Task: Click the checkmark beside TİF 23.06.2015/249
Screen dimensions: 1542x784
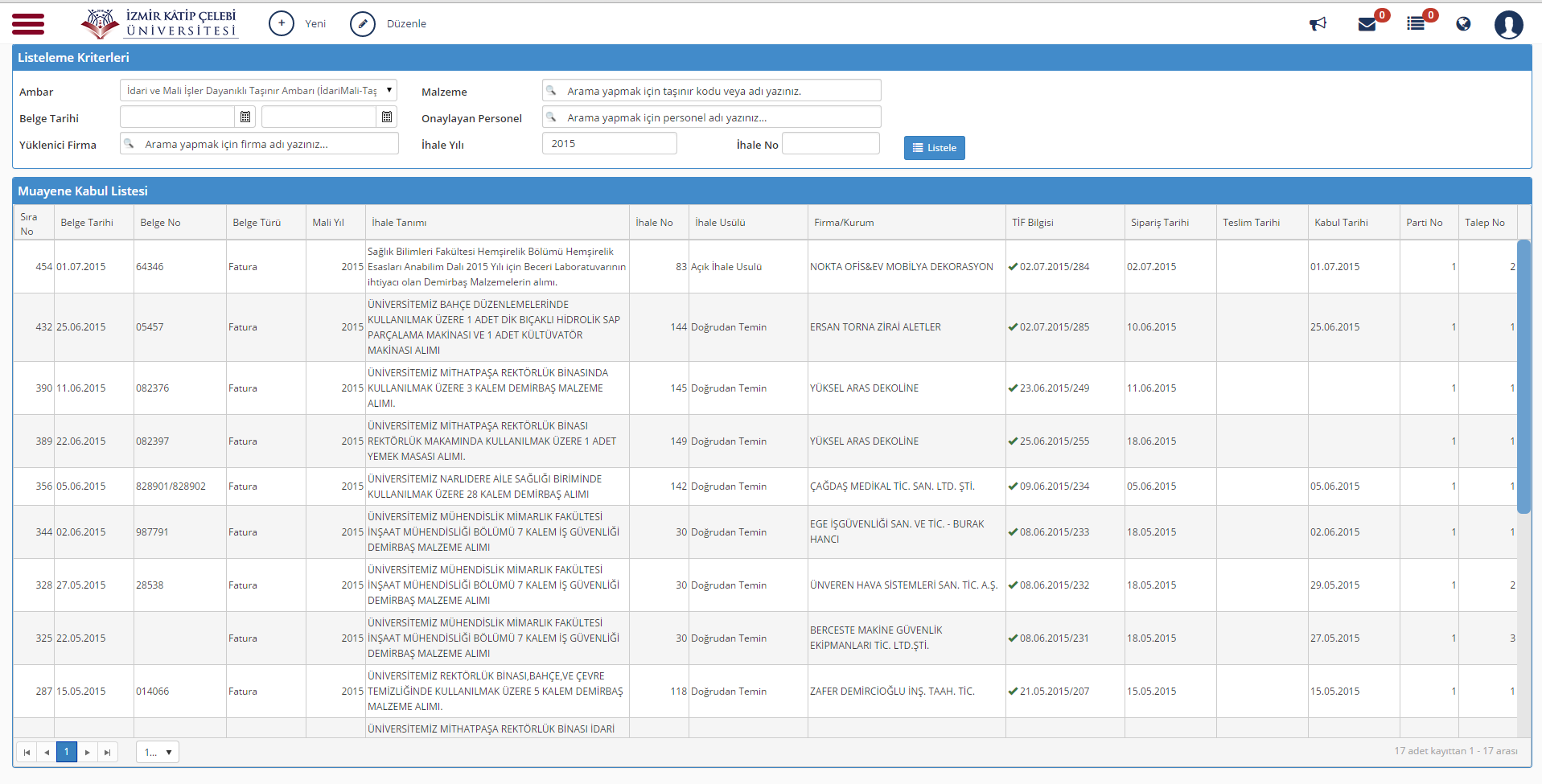Action: click(1013, 388)
